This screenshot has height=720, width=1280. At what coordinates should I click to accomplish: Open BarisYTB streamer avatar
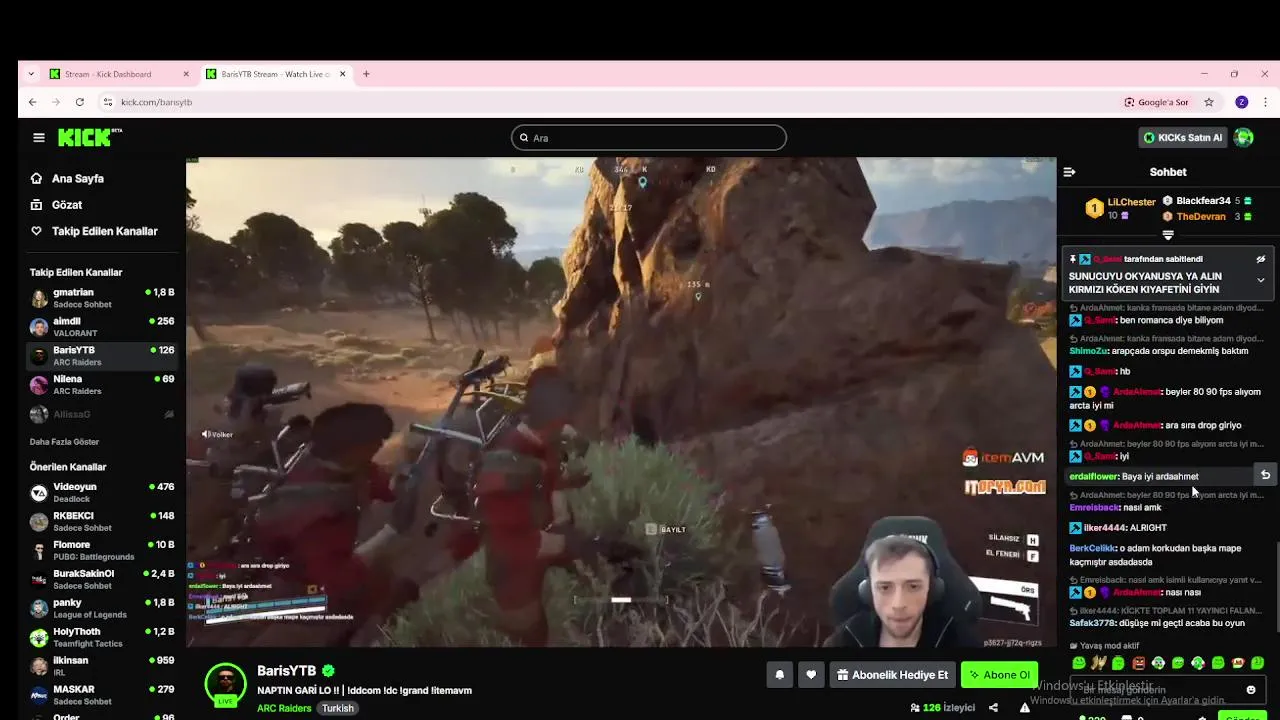(225, 683)
